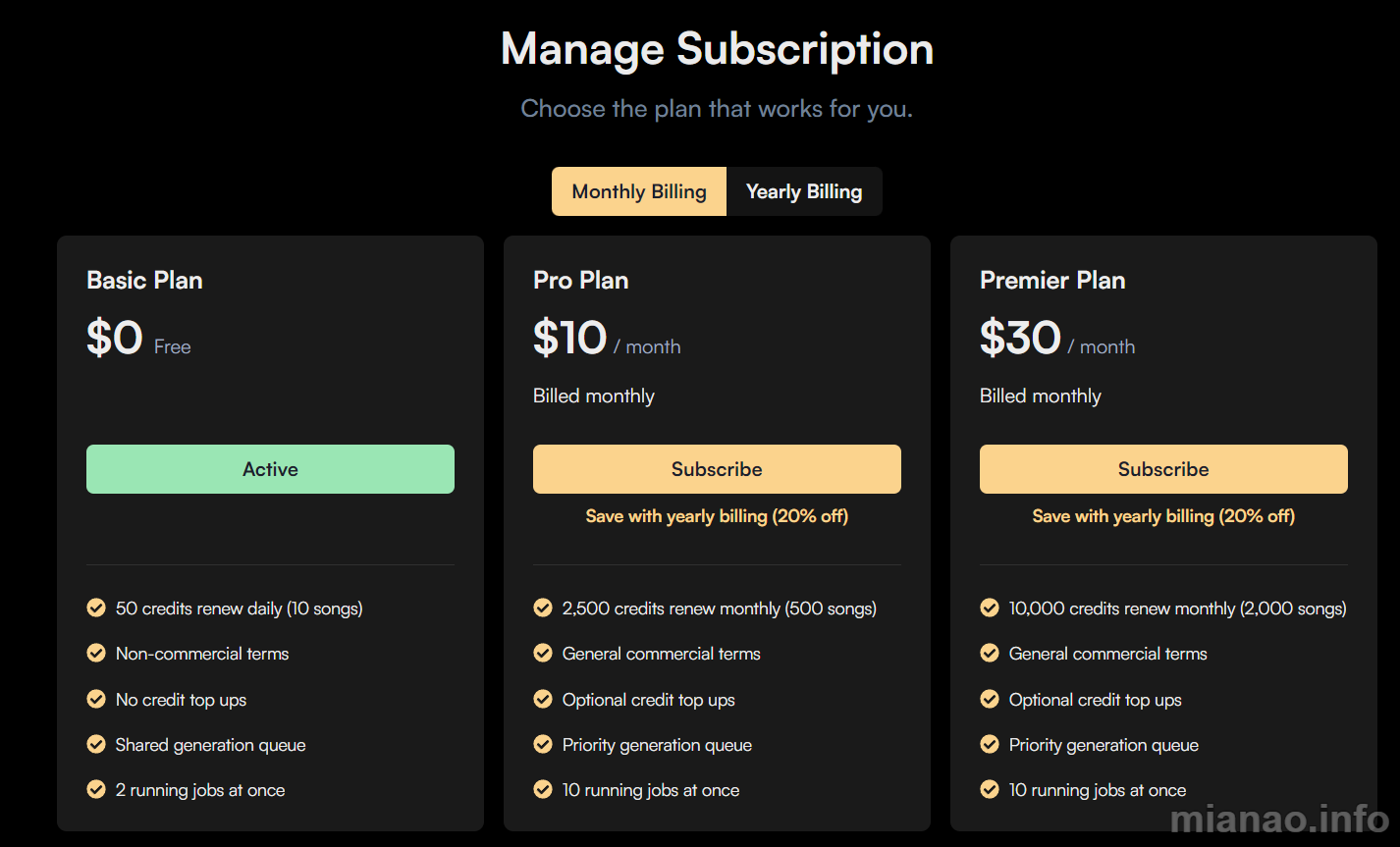Click Premier Plan's Save with yearly billing link
The height and width of the screenshot is (847, 1400).
[x=1163, y=516]
